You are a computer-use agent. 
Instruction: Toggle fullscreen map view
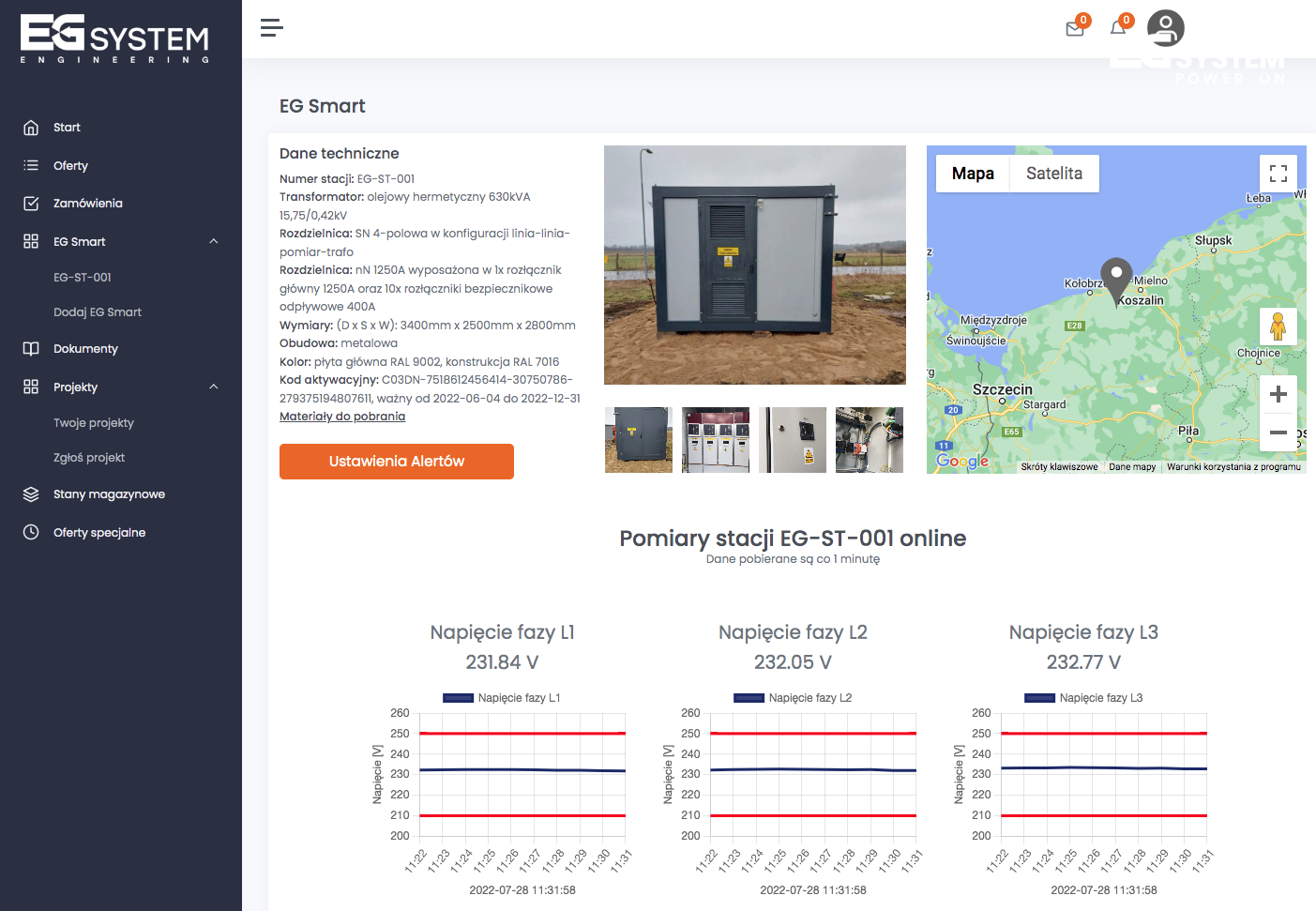tap(1278, 174)
